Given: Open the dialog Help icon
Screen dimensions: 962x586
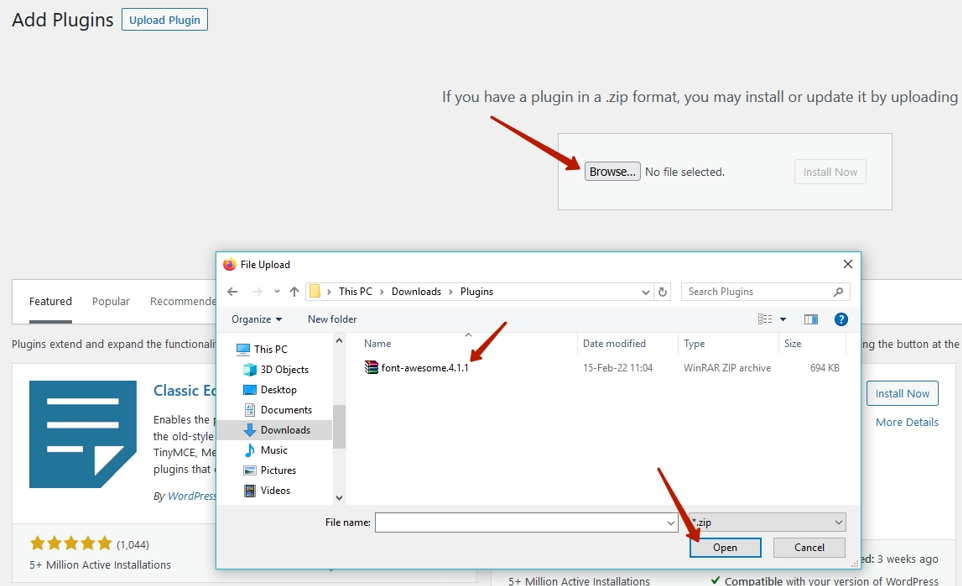Looking at the screenshot, I should (x=841, y=319).
